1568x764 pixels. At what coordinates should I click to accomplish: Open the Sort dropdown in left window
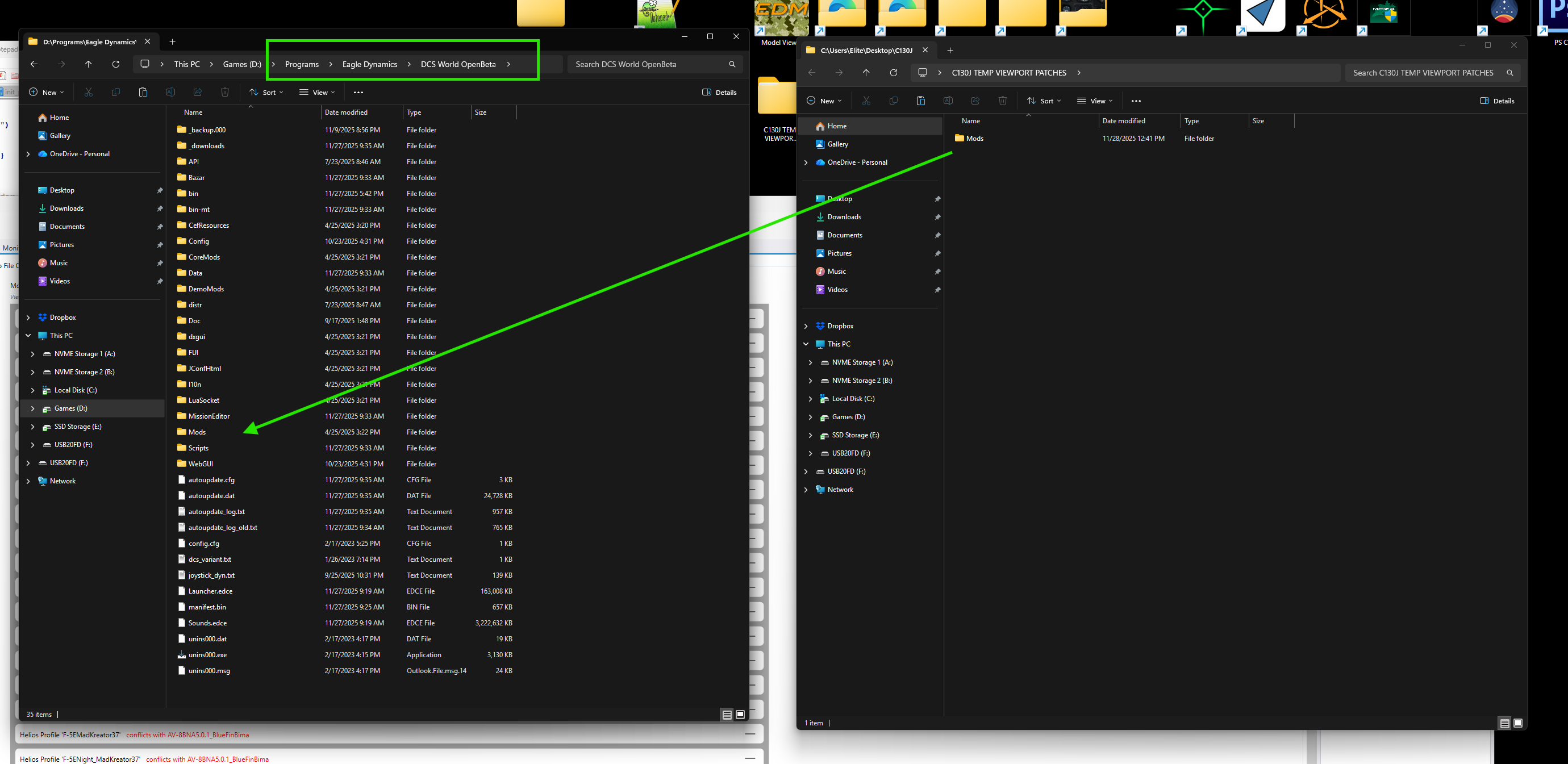coord(266,93)
